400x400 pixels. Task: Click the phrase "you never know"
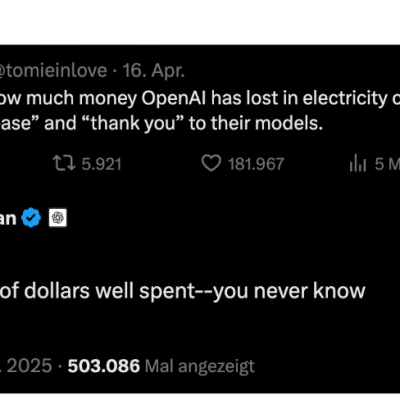289,291
